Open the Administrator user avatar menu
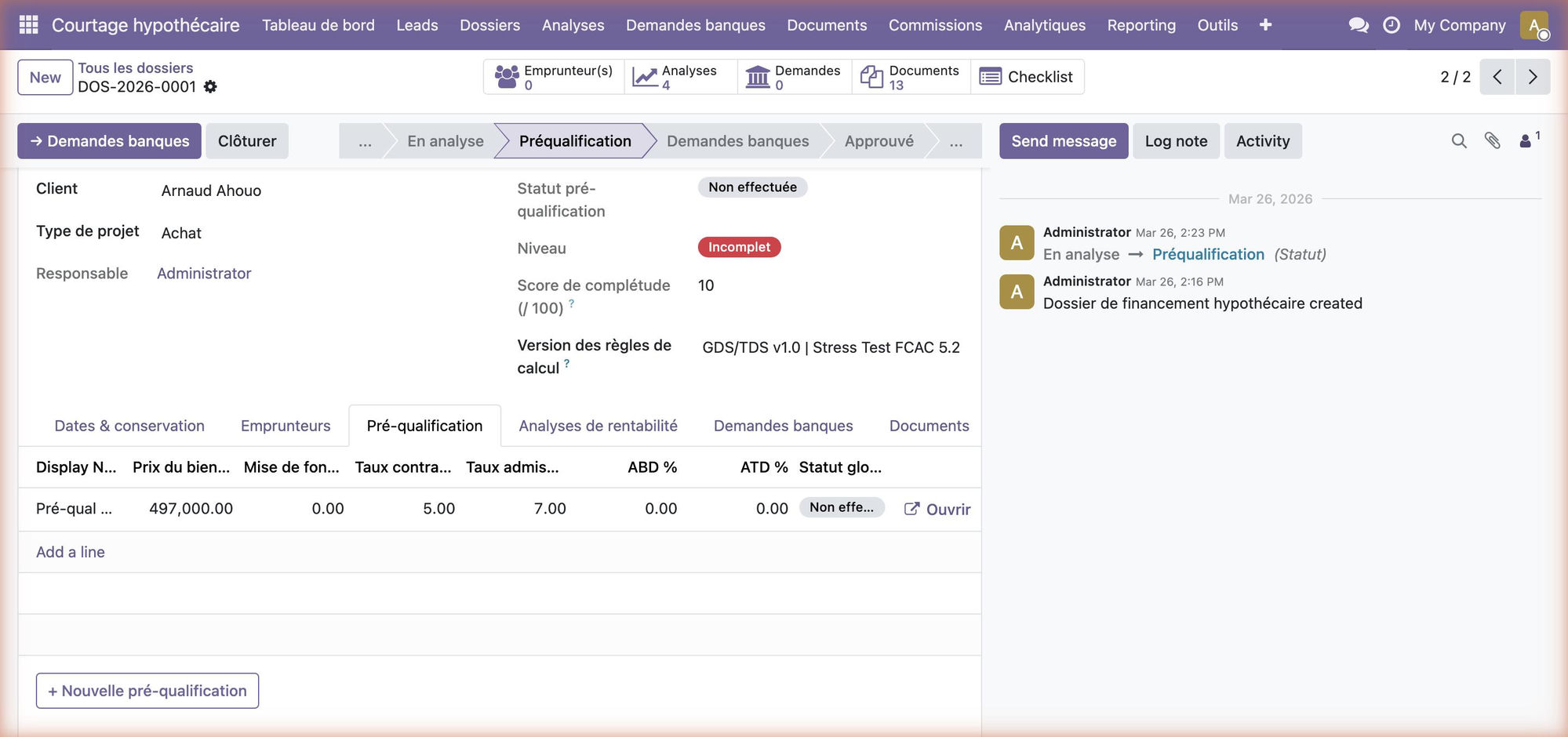Viewport: 1568px width, 737px height. (1534, 25)
